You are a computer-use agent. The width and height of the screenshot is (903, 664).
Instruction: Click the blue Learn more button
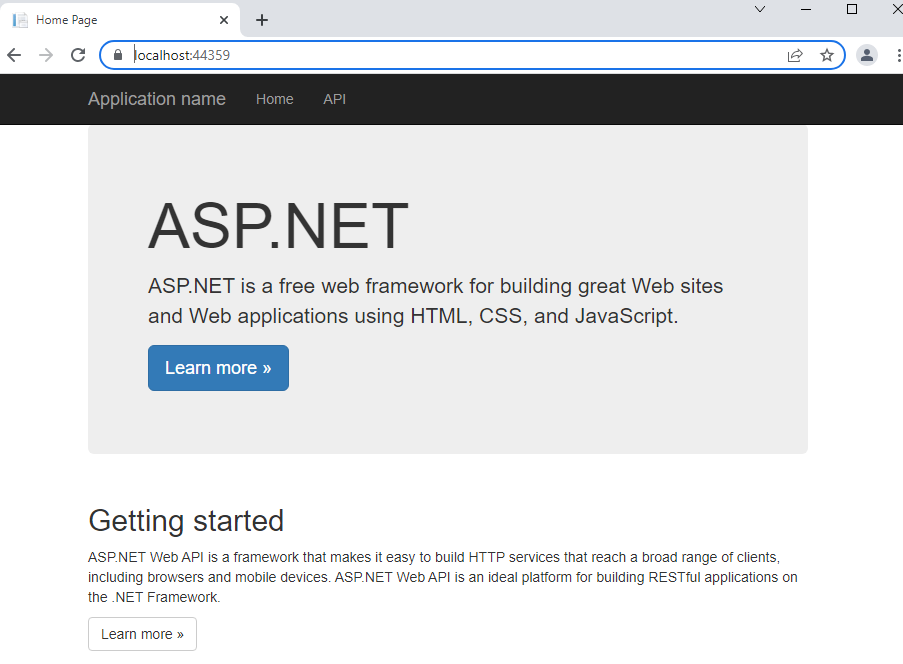(x=218, y=368)
